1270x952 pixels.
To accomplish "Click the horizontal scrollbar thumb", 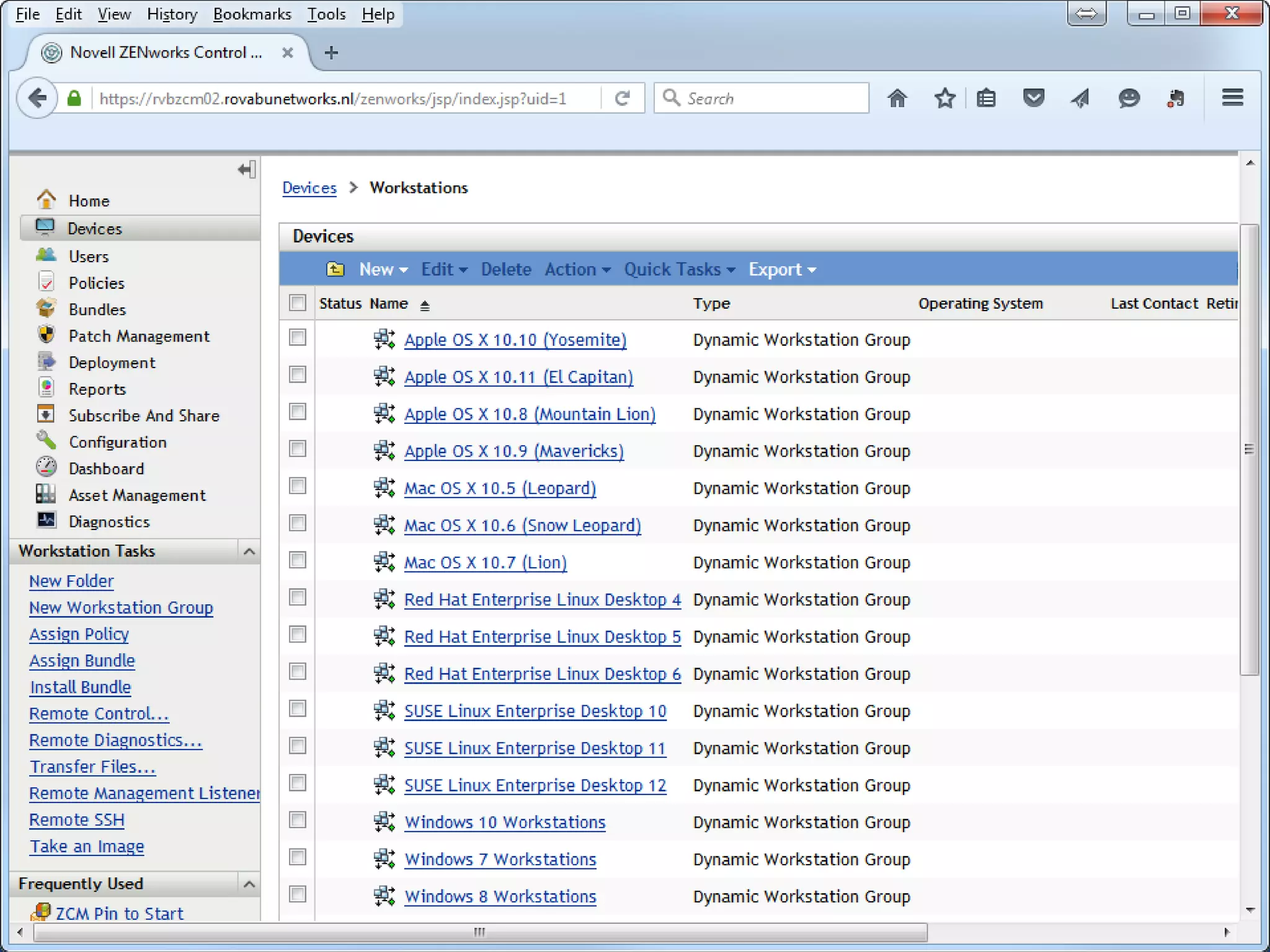I will point(481,932).
